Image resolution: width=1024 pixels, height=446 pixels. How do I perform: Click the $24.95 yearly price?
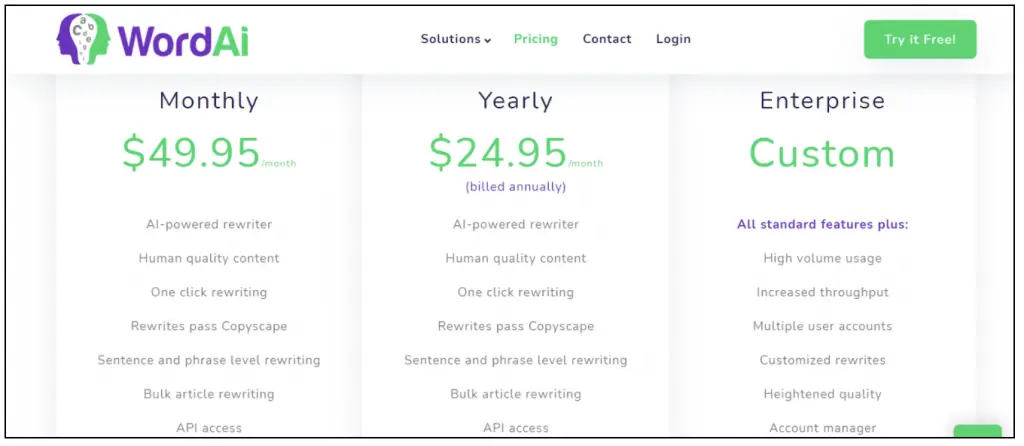499,152
